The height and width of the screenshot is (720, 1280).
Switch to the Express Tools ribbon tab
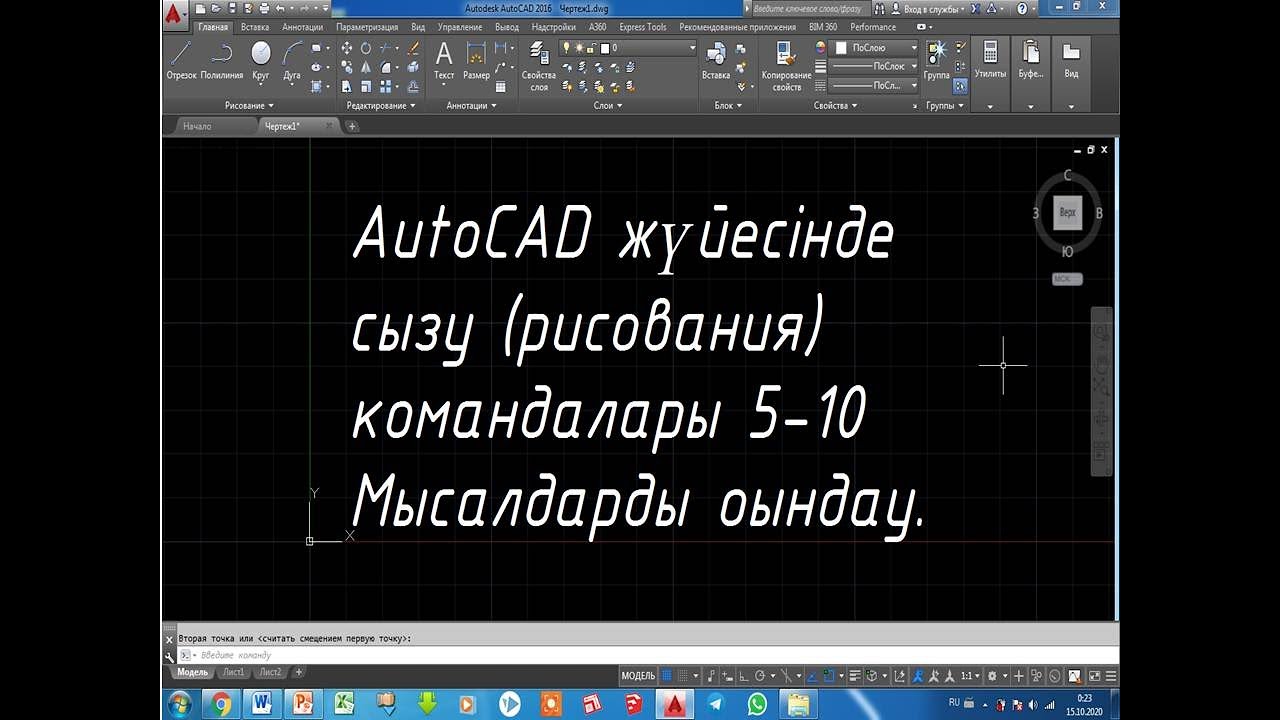click(x=643, y=27)
